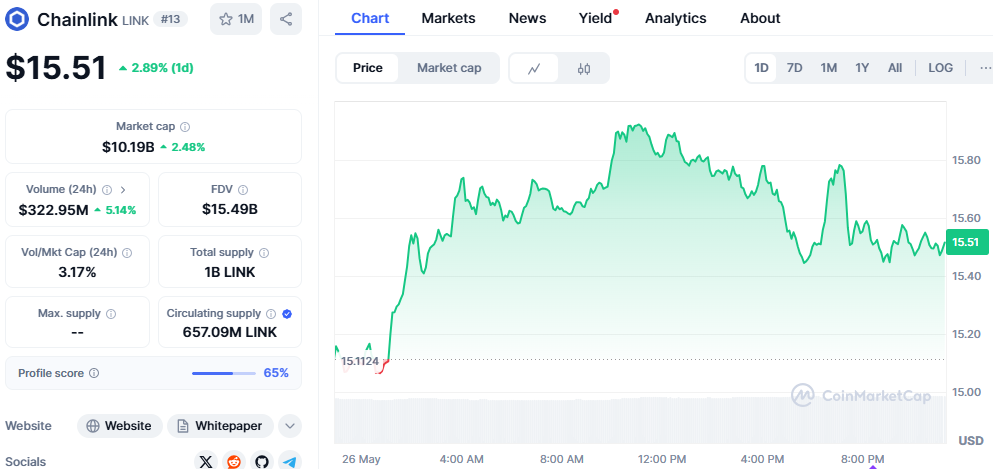Click the $15.51 price heading
993x469 pixels.
56,68
